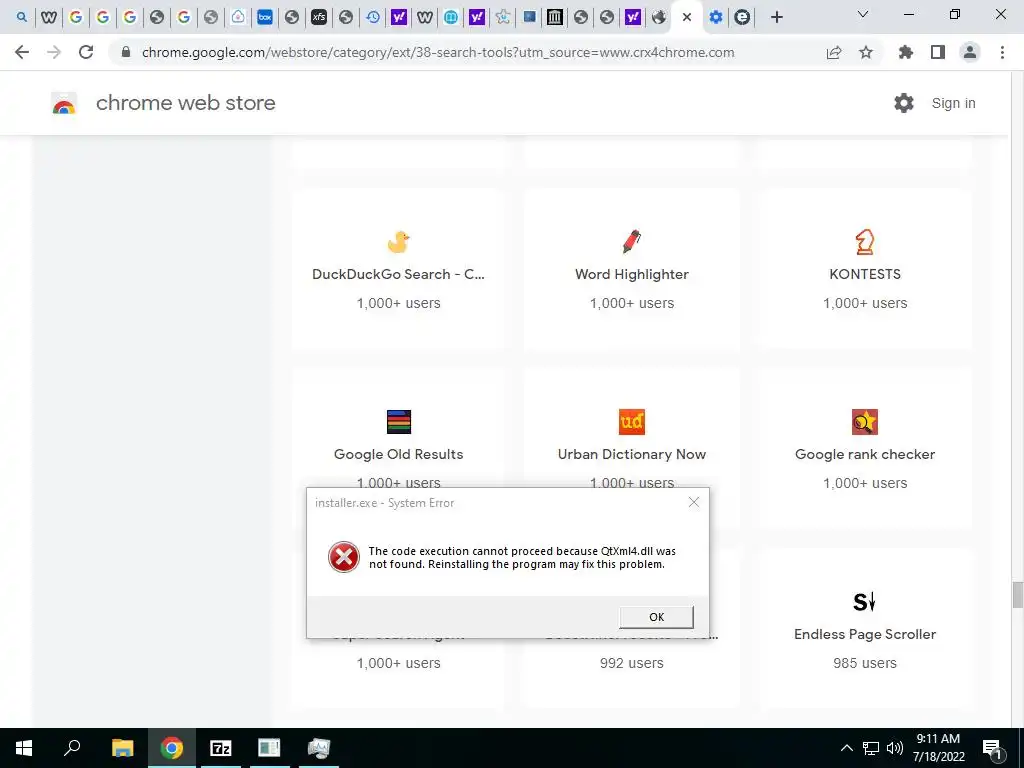Open the Google rank checker title

pos(865,455)
